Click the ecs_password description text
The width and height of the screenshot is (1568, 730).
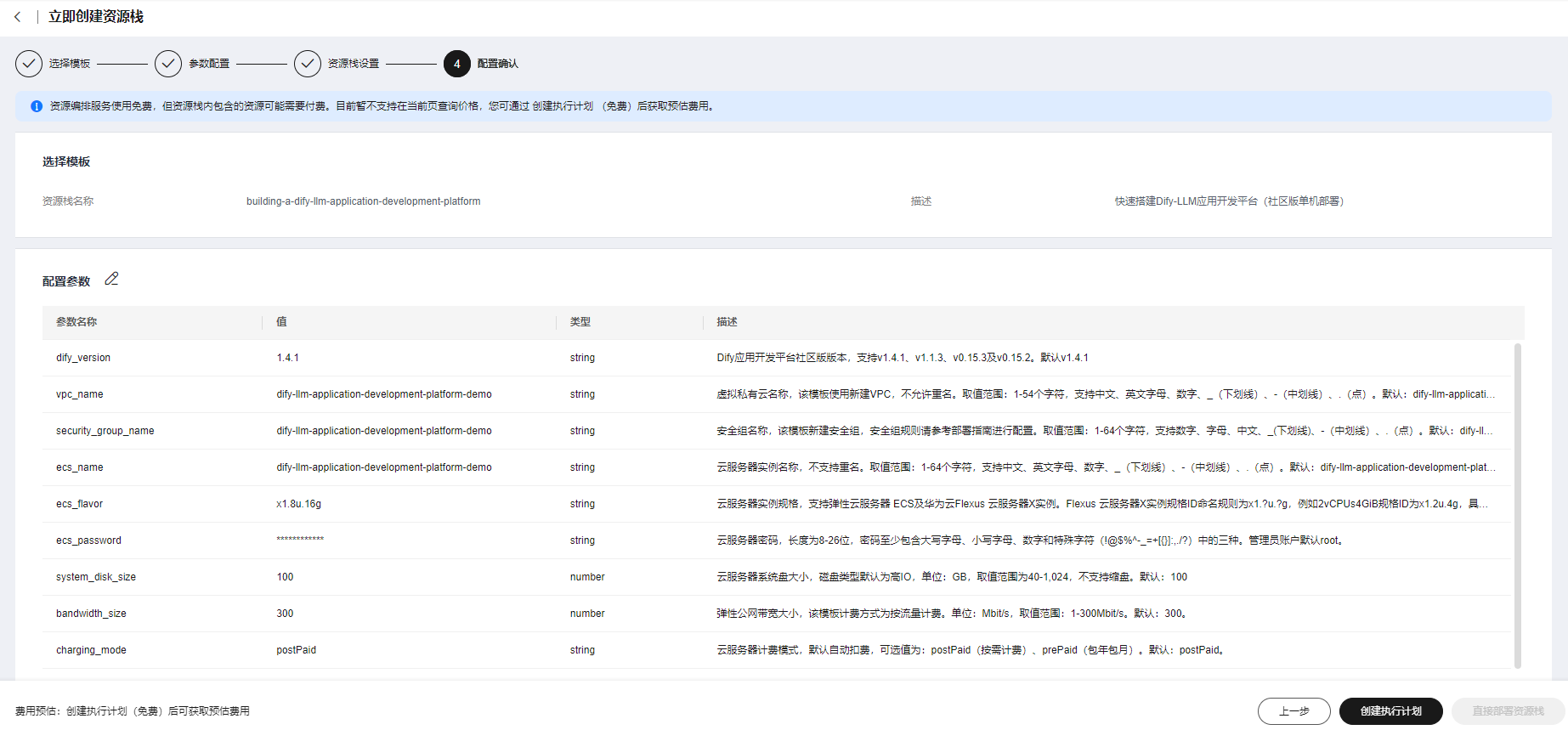[x=1031, y=540]
